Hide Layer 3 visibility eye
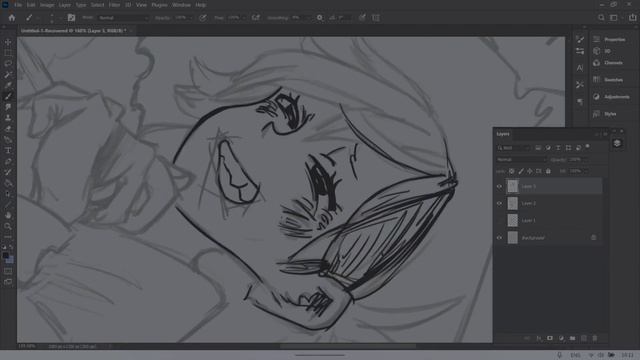640x360 pixels. click(x=499, y=186)
